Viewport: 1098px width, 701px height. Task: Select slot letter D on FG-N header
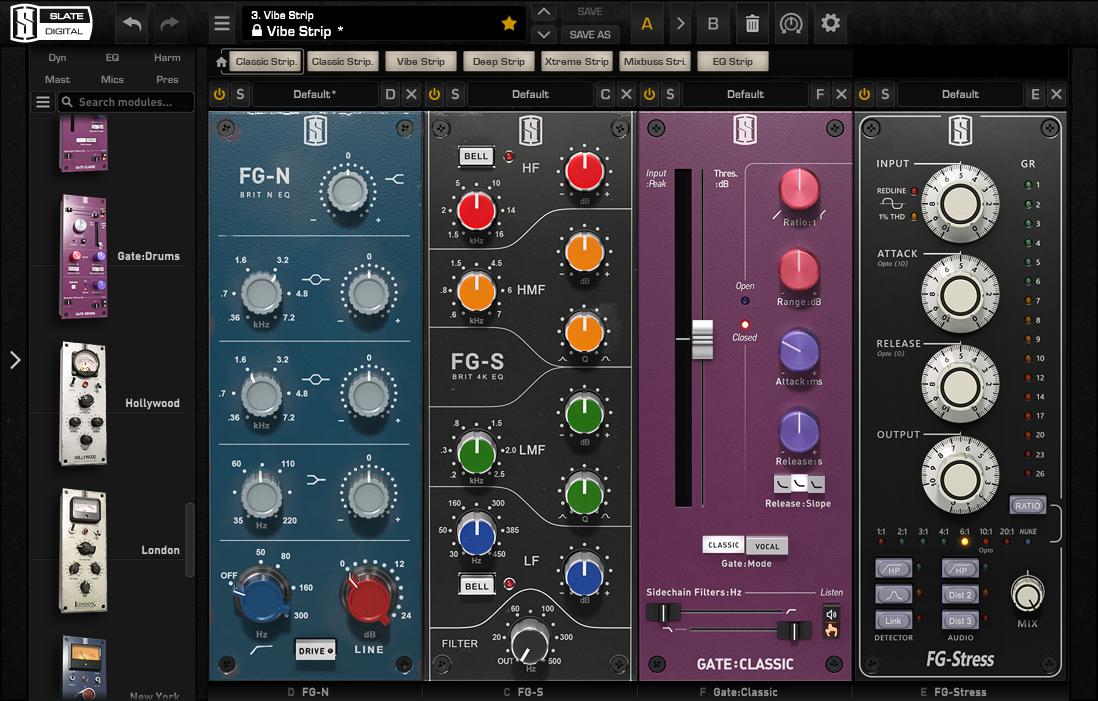pos(390,94)
